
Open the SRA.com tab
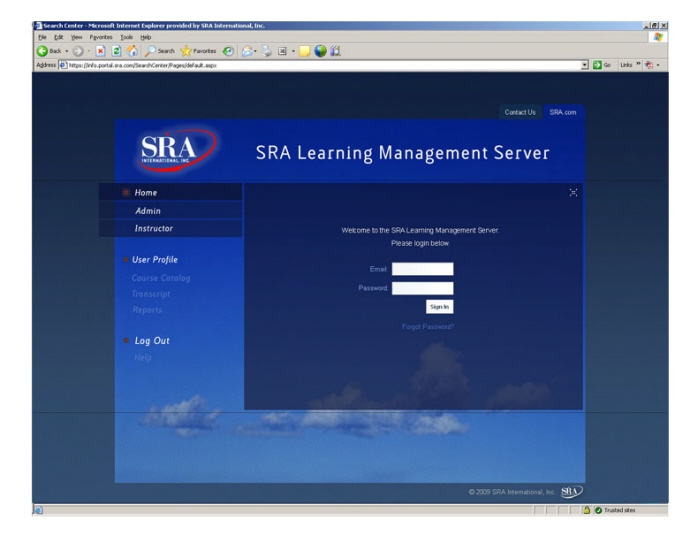coord(562,112)
